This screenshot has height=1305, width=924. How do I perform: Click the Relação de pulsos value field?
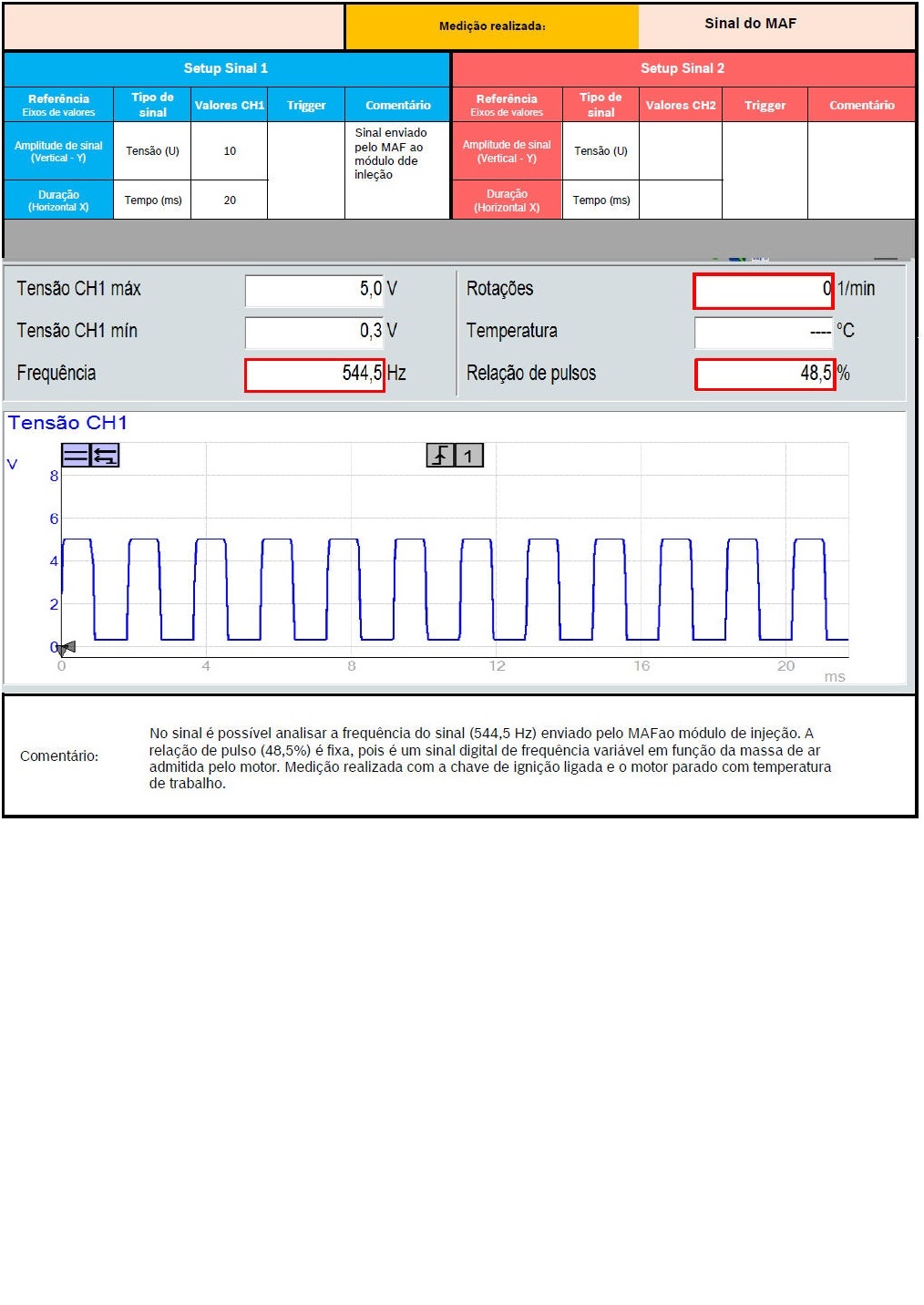765,374
